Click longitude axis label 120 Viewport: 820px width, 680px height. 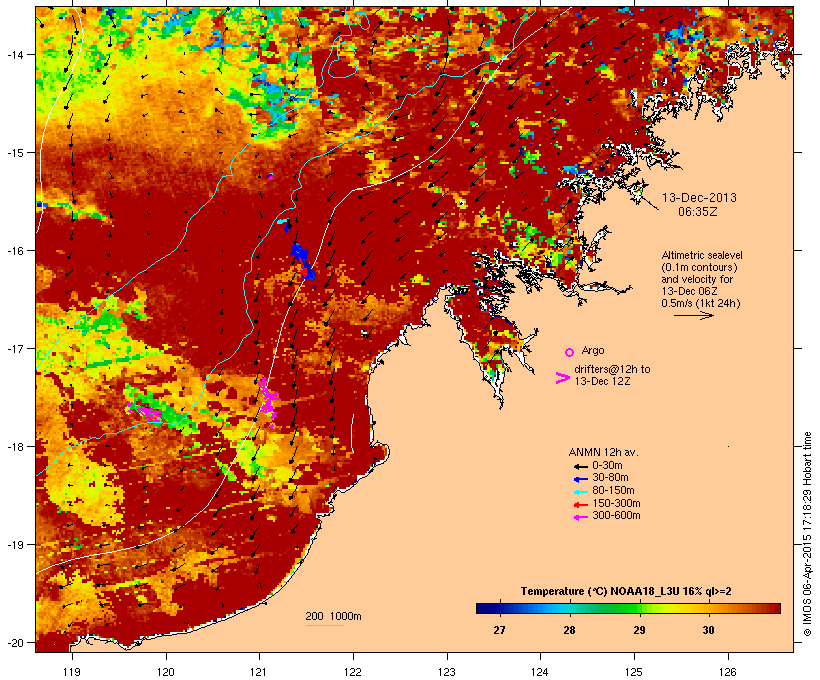pyautogui.click(x=166, y=672)
